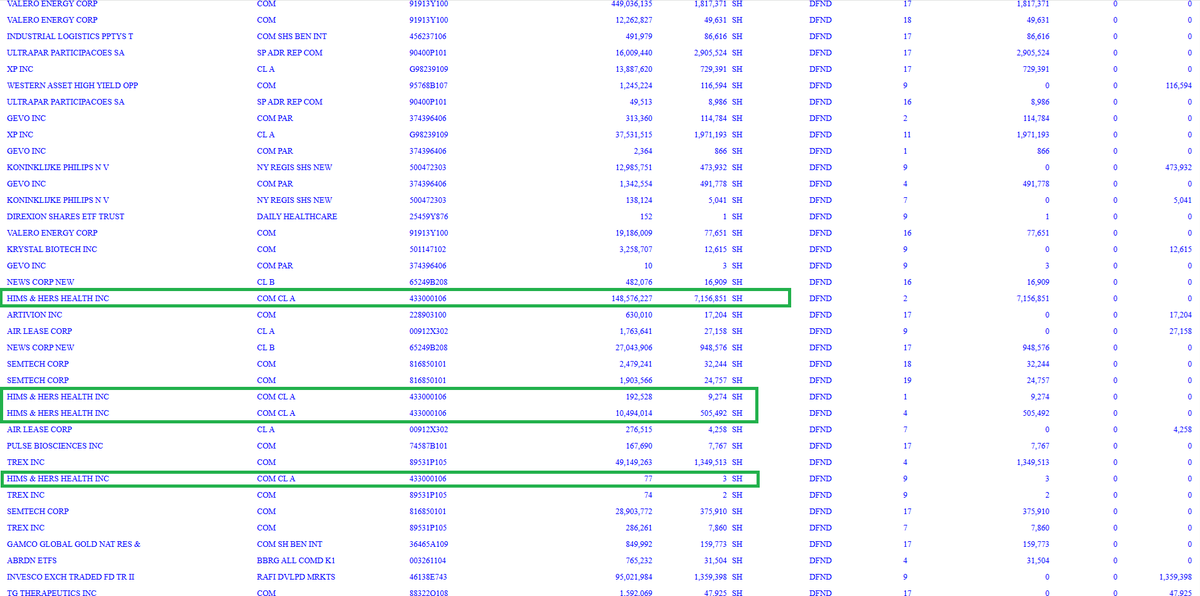Select the value '2,364' for Gevo

click(643, 150)
